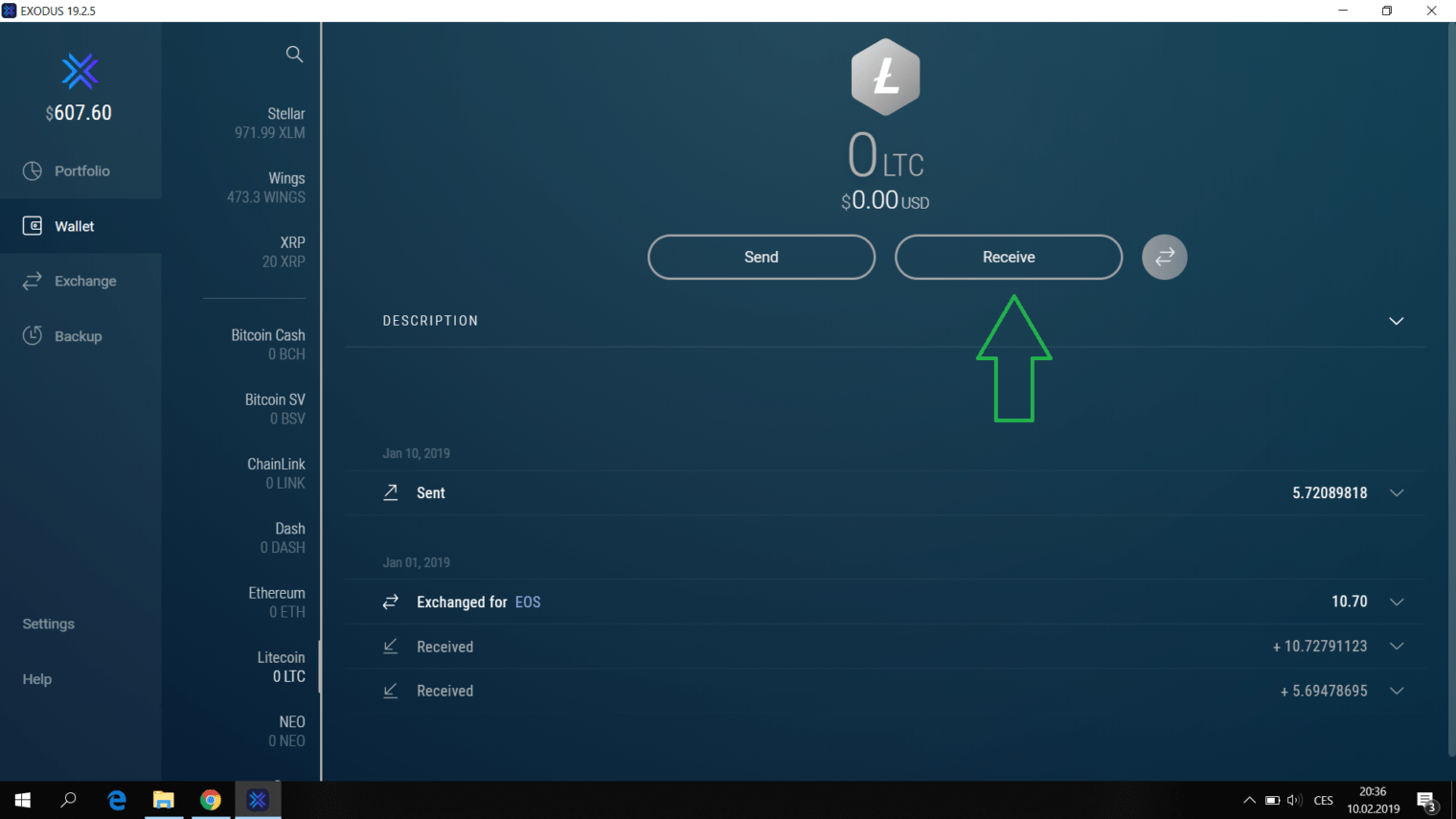Select Bitcoin SV asset

coord(274,409)
